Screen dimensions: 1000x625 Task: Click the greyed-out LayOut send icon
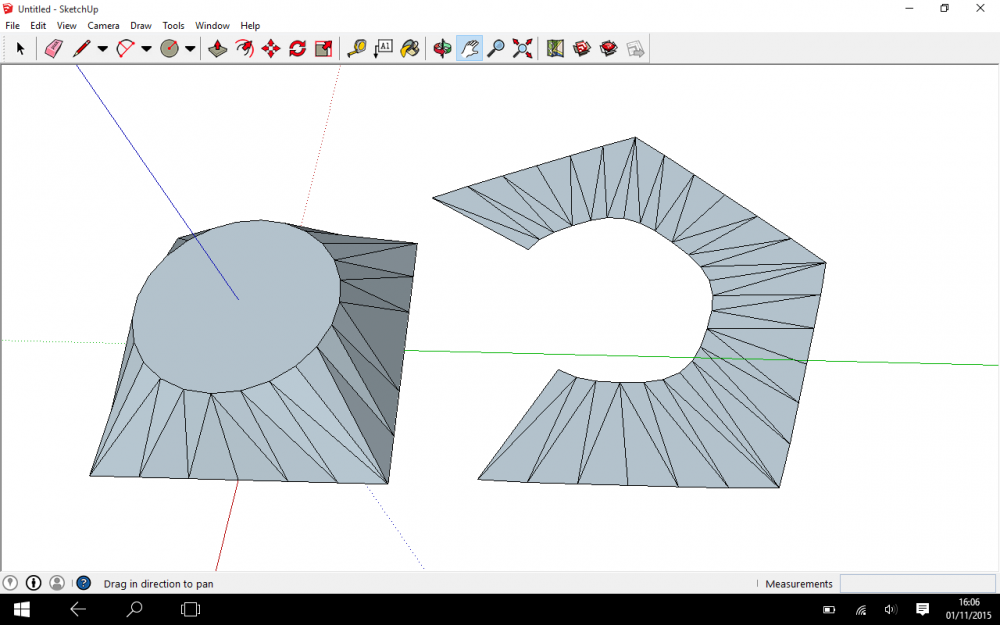click(x=635, y=48)
